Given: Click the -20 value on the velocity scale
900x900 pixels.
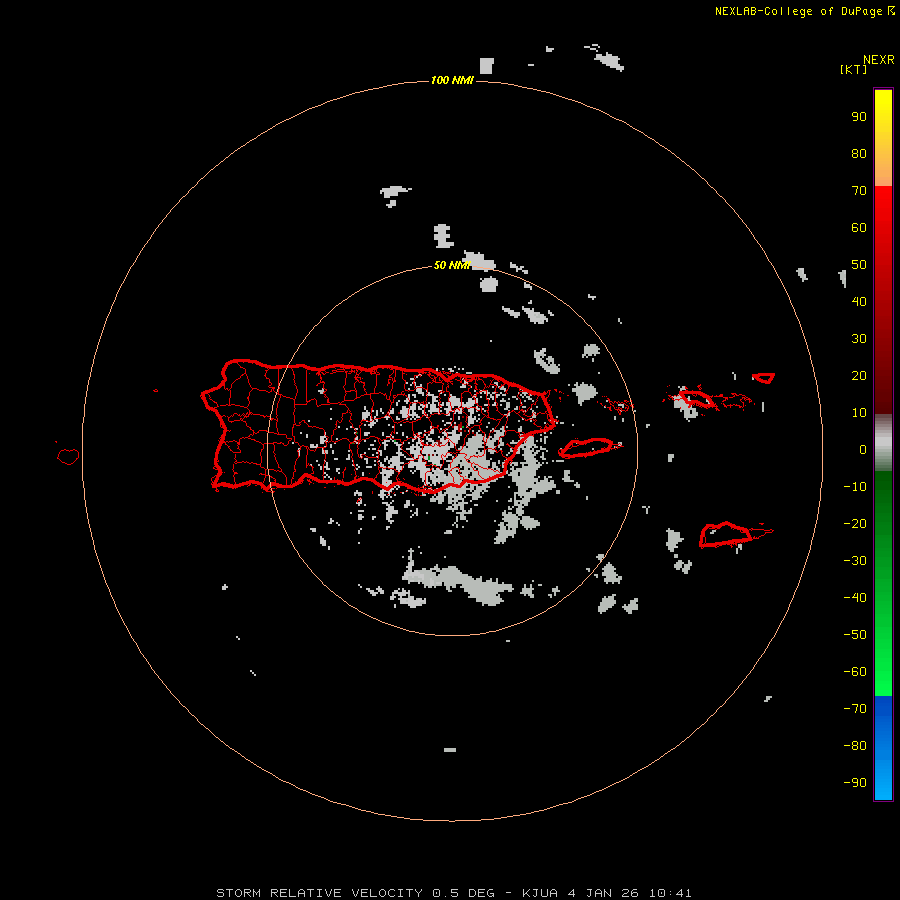Looking at the screenshot, I should 855,523.
